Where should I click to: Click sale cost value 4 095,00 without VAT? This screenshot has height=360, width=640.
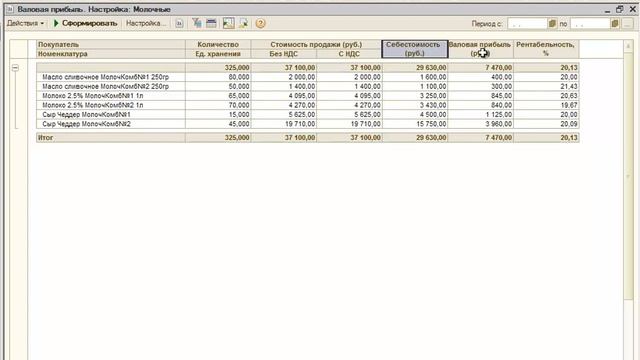tap(284, 96)
